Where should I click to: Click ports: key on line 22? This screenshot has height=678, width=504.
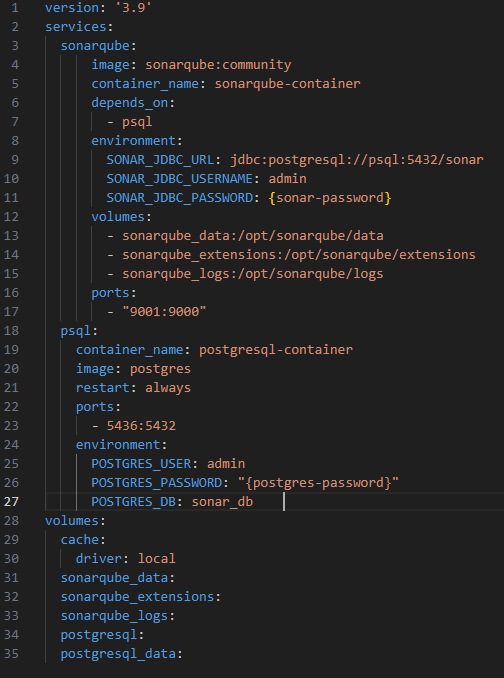click(99, 407)
